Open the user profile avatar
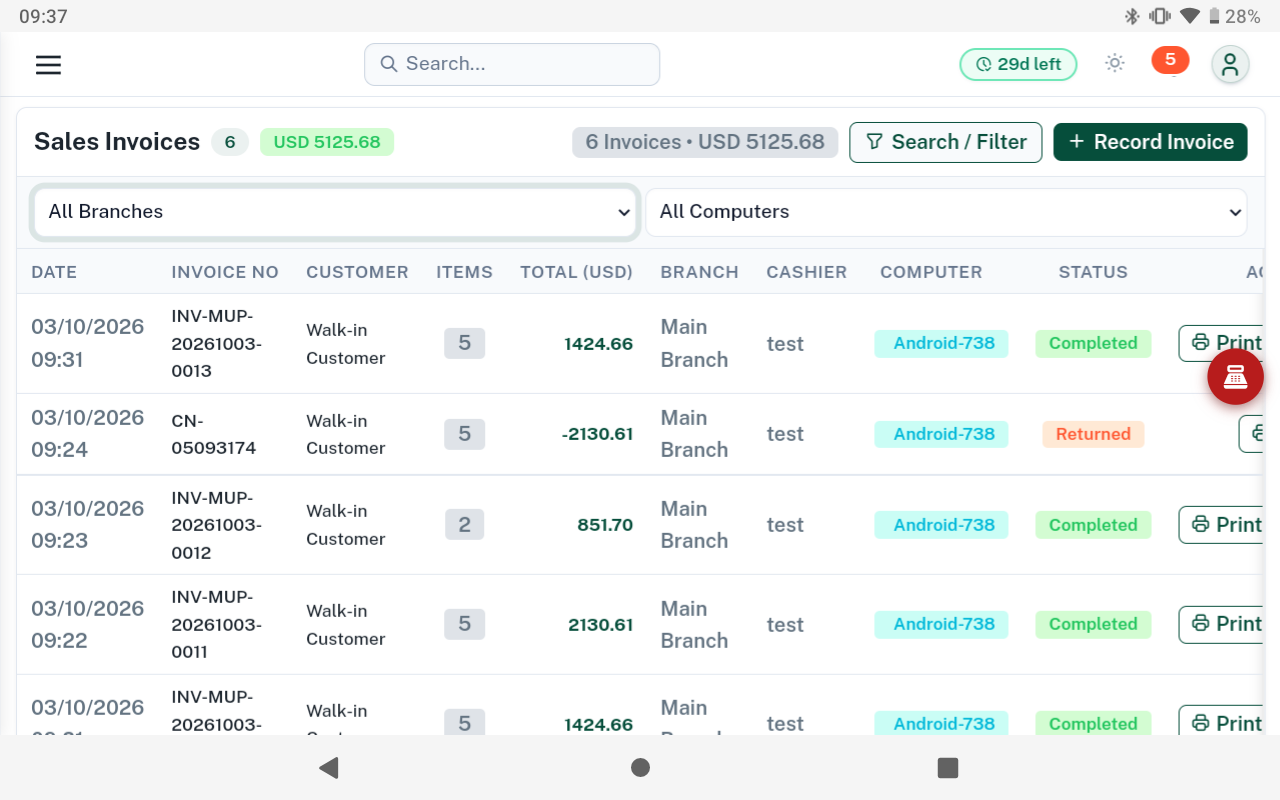Image resolution: width=1280 pixels, height=800 pixels. point(1230,65)
